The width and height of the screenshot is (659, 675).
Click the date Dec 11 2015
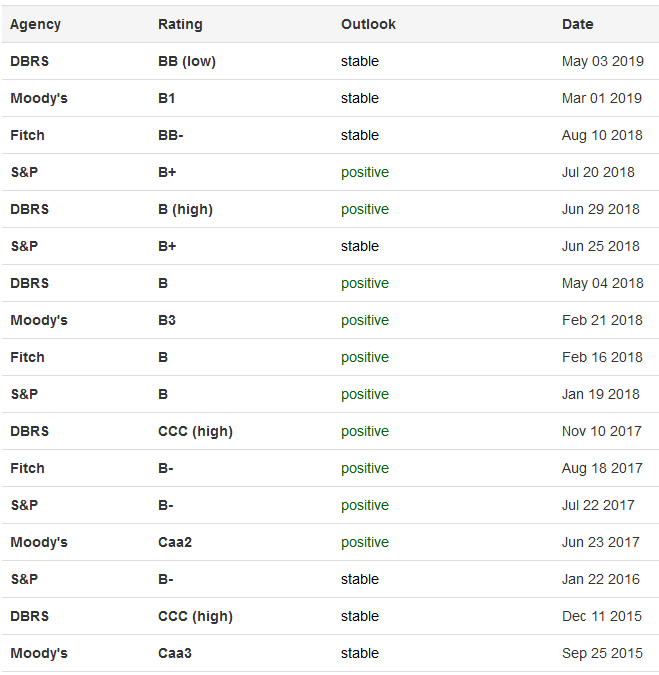601,617
